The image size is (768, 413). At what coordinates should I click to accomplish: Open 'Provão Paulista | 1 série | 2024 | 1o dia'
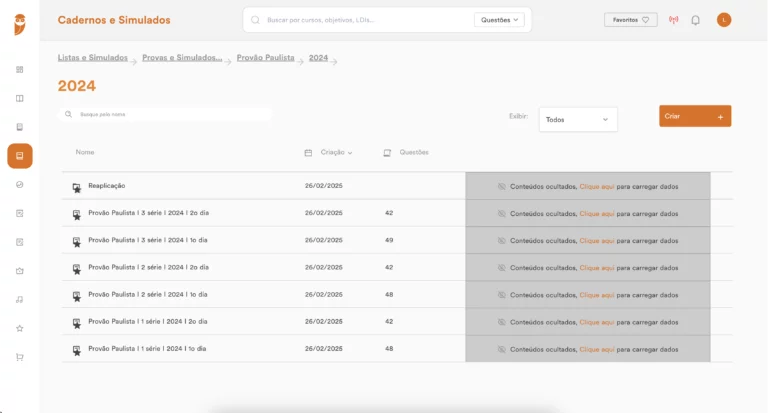tap(147, 348)
